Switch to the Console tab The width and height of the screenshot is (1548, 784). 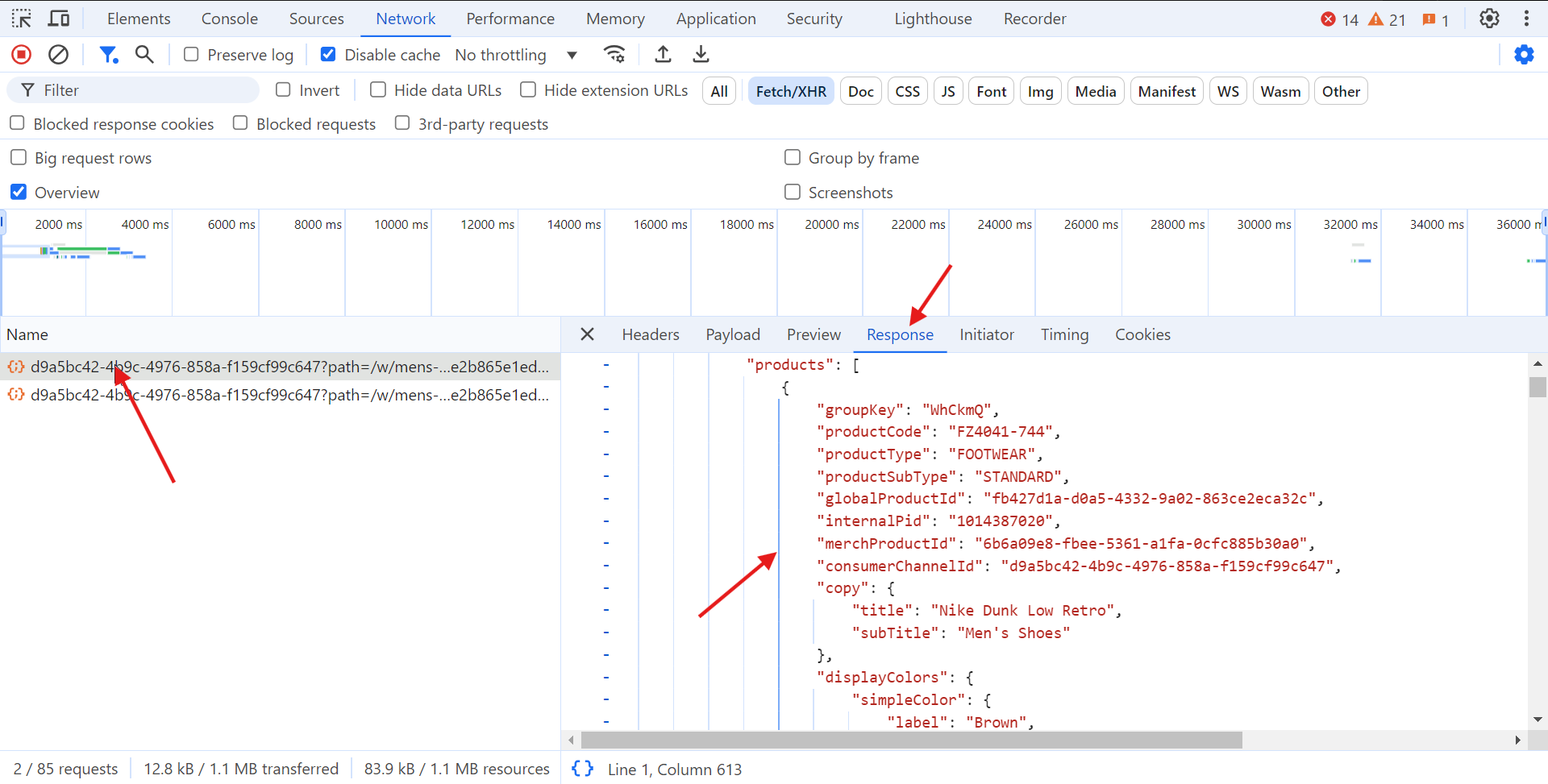229,19
